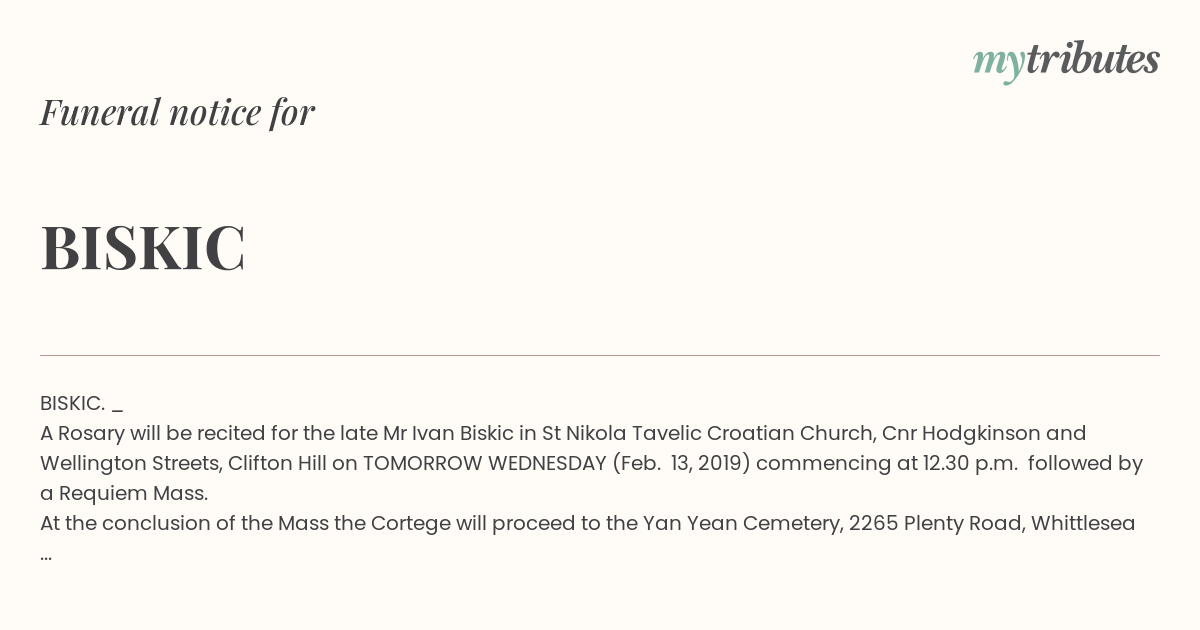1200x630 pixels.
Task: Click '2265 Plenty Road, Whittlesea' address
Action: (992, 523)
